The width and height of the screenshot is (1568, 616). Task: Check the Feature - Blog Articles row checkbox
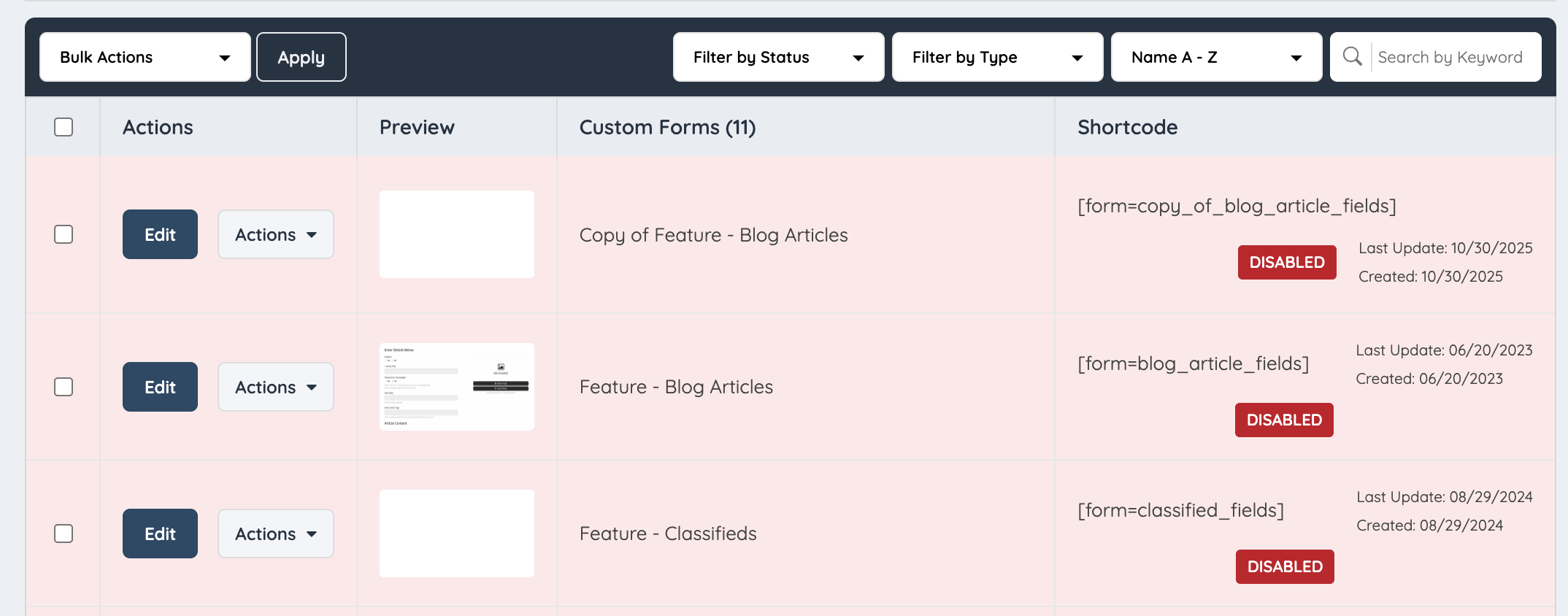click(x=64, y=387)
